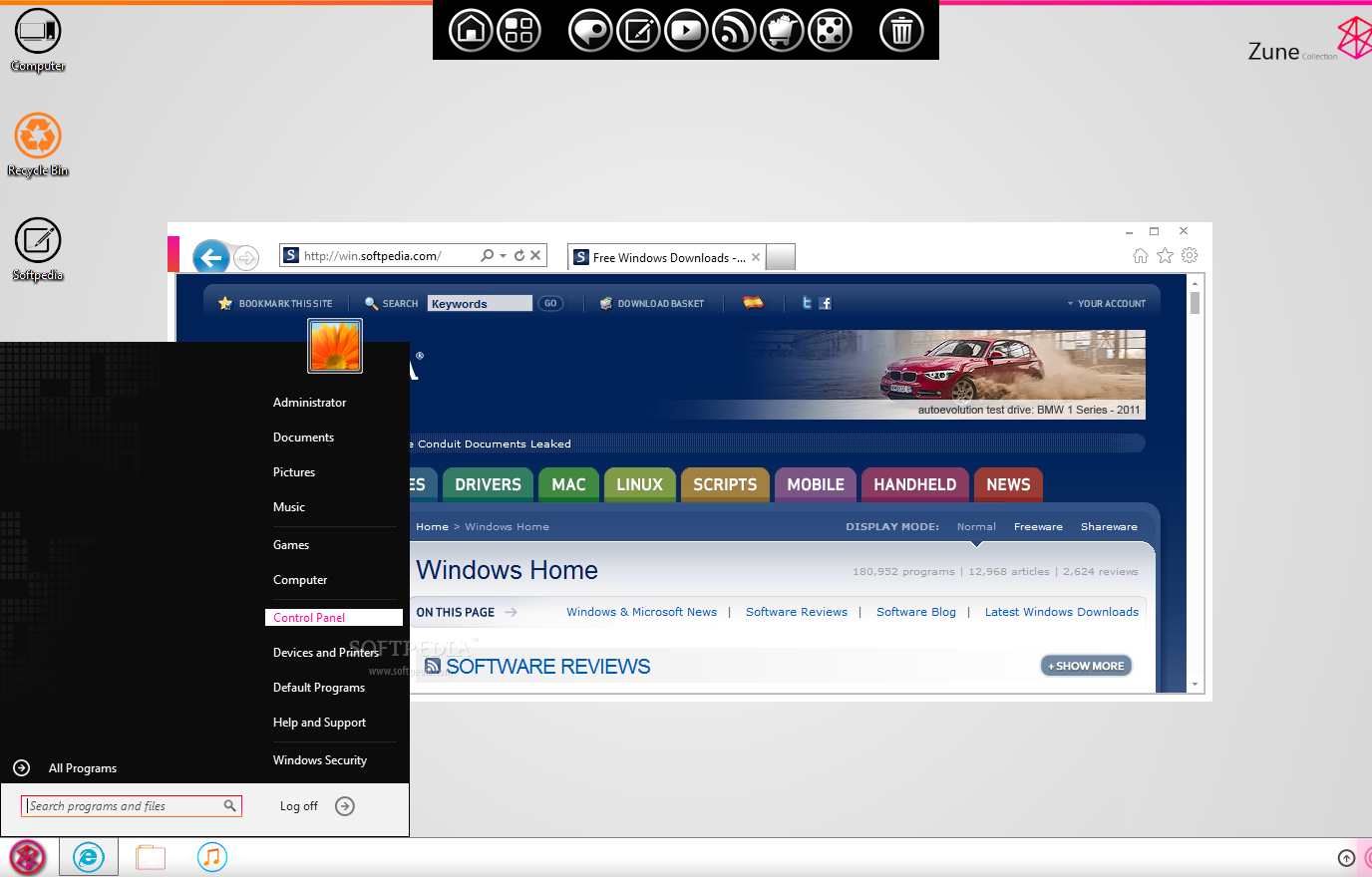Click the Show More button

pyautogui.click(x=1086, y=666)
